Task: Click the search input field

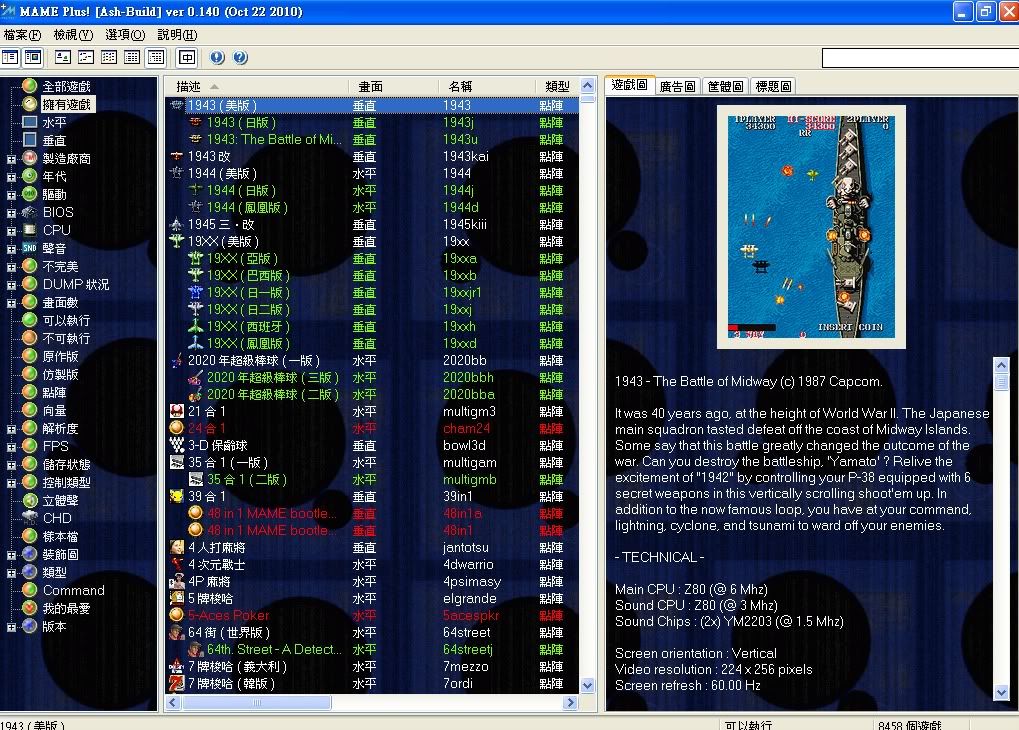Action: click(x=920, y=58)
